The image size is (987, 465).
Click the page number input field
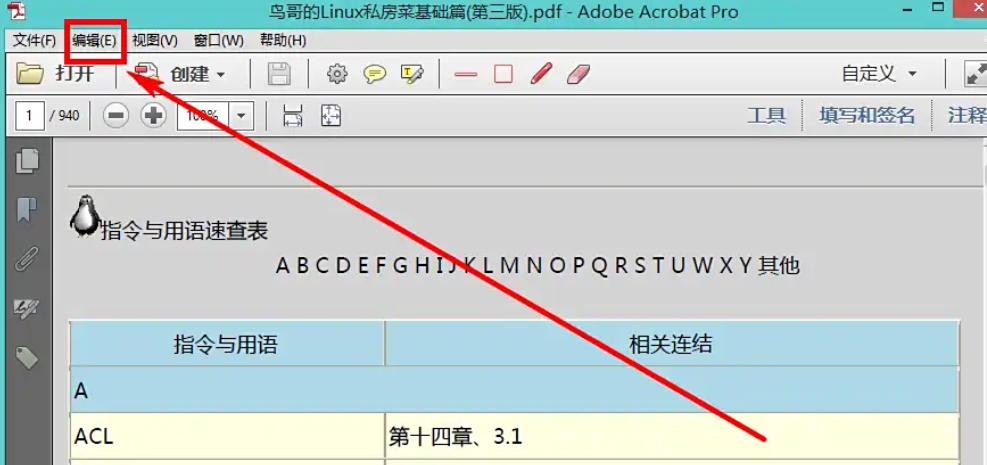[x=30, y=116]
